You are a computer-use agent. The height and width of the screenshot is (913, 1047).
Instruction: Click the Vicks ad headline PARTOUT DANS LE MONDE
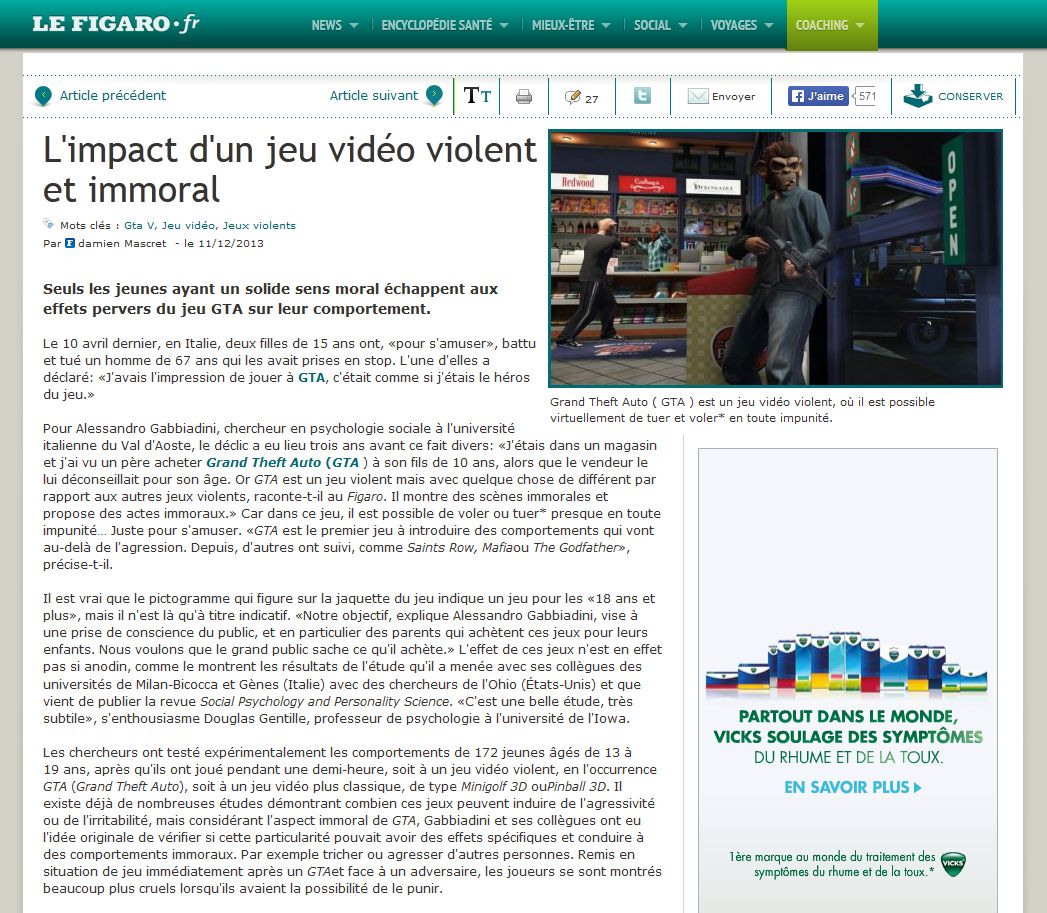(848, 717)
